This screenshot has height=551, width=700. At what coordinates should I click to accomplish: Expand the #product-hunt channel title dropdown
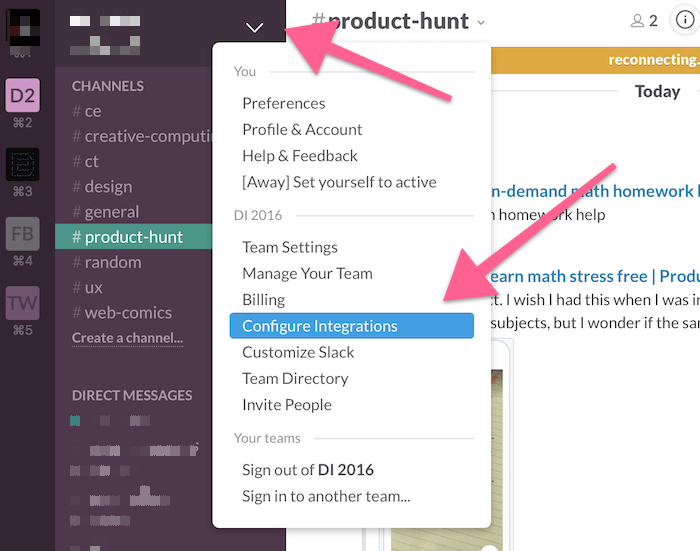[481, 22]
